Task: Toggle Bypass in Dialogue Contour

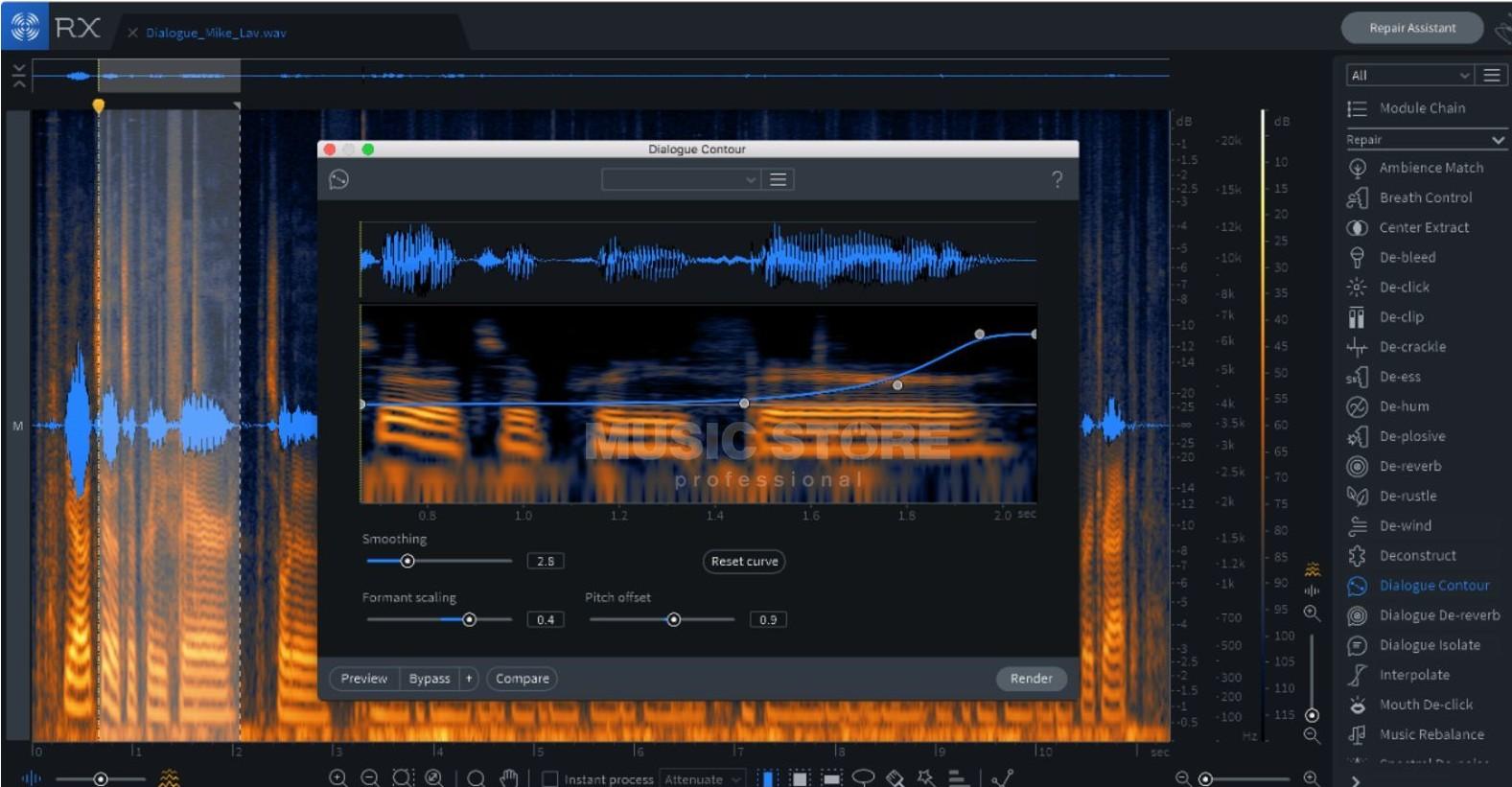Action: click(x=429, y=679)
